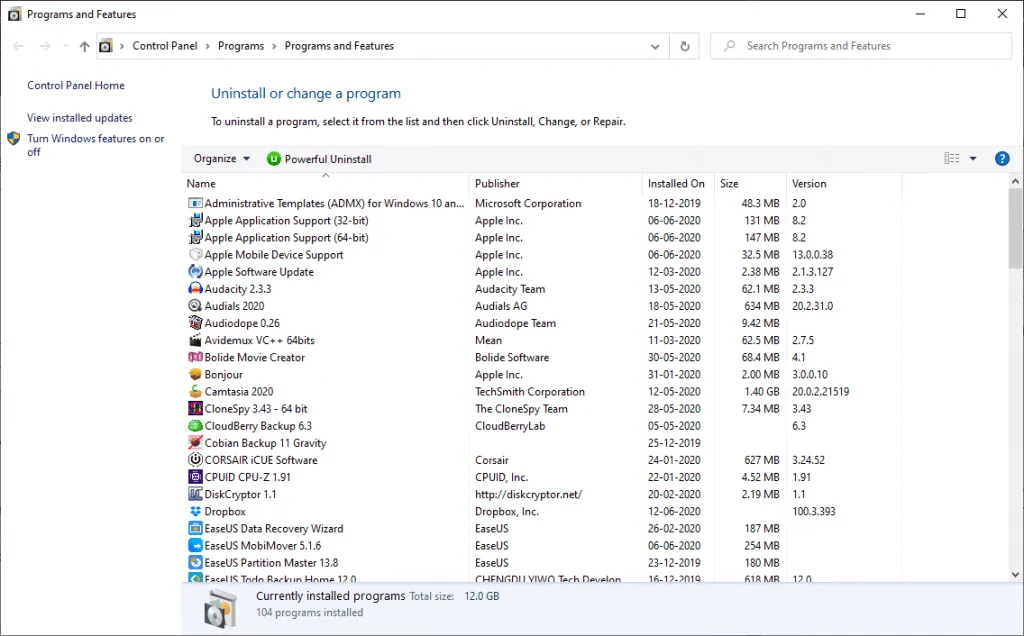Viewport: 1024px width, 636px height.
Task: Sort the list by Installed On column
Action: click(x=679, y=183)
